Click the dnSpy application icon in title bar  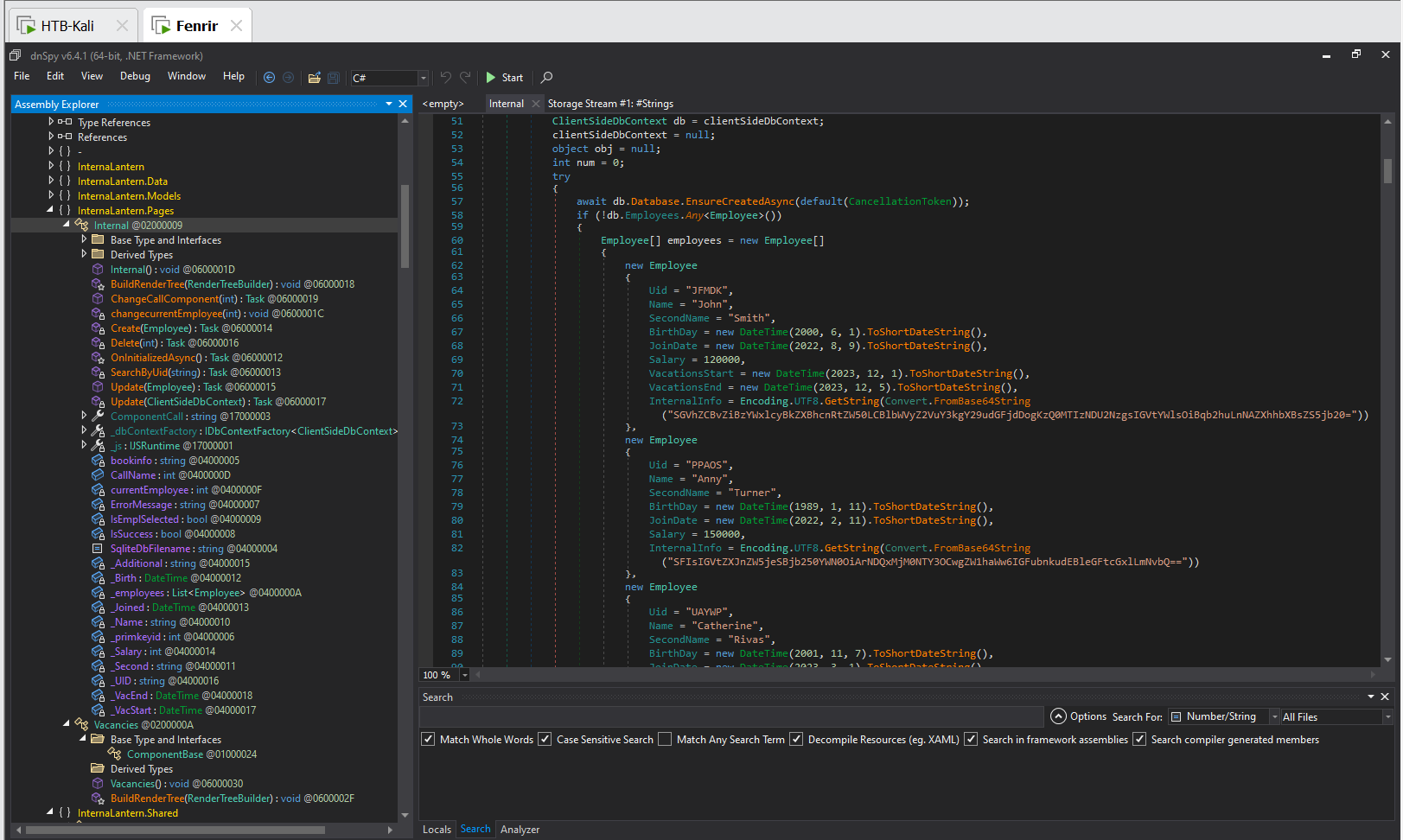click(x=15, y=55)
